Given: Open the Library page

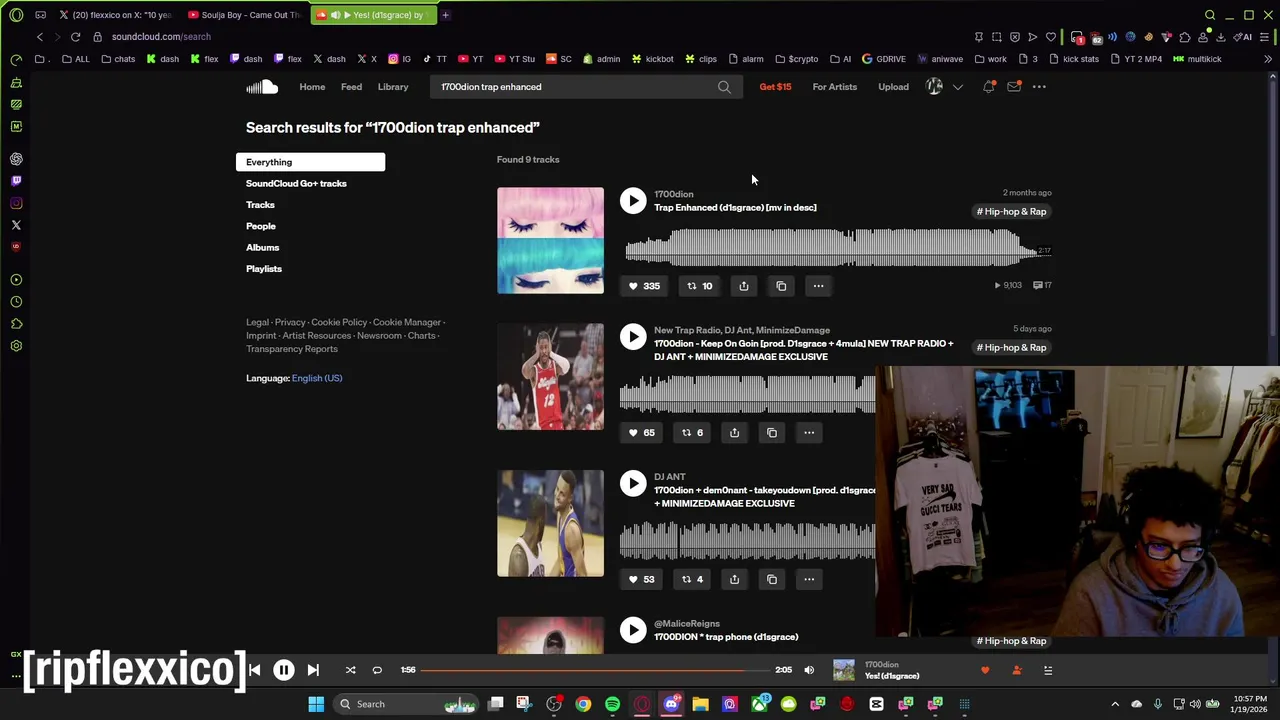Looking at the screenshot, I should tap(393, 87).
